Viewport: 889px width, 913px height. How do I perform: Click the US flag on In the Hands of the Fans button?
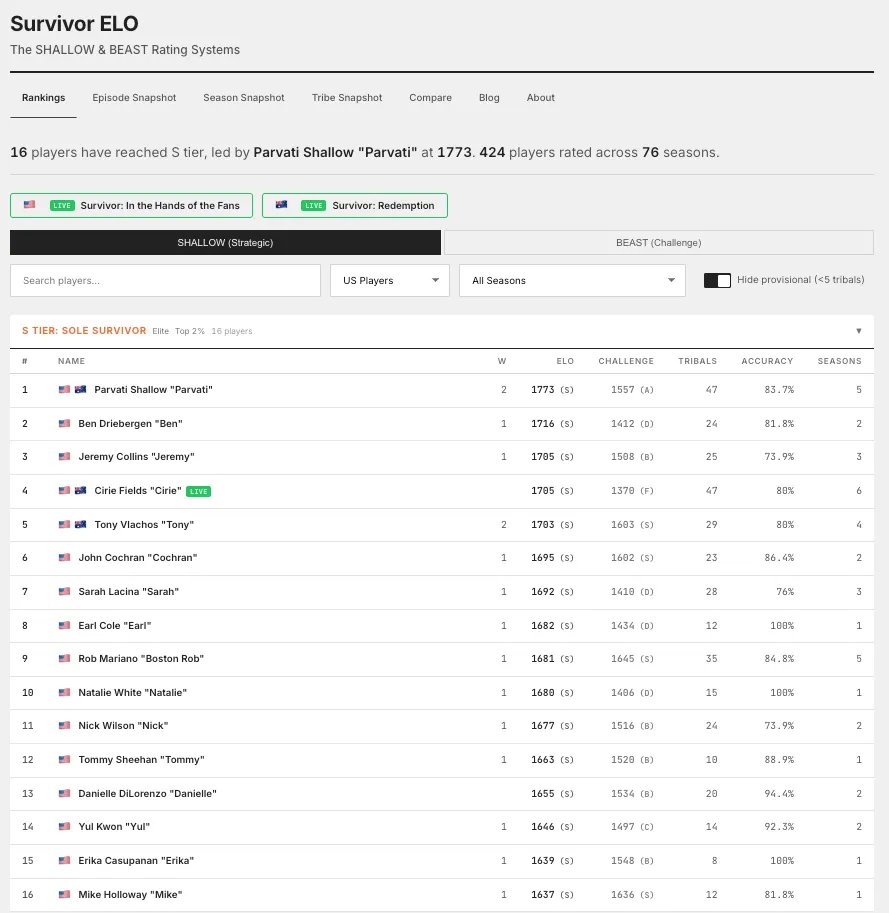[30, 204]
